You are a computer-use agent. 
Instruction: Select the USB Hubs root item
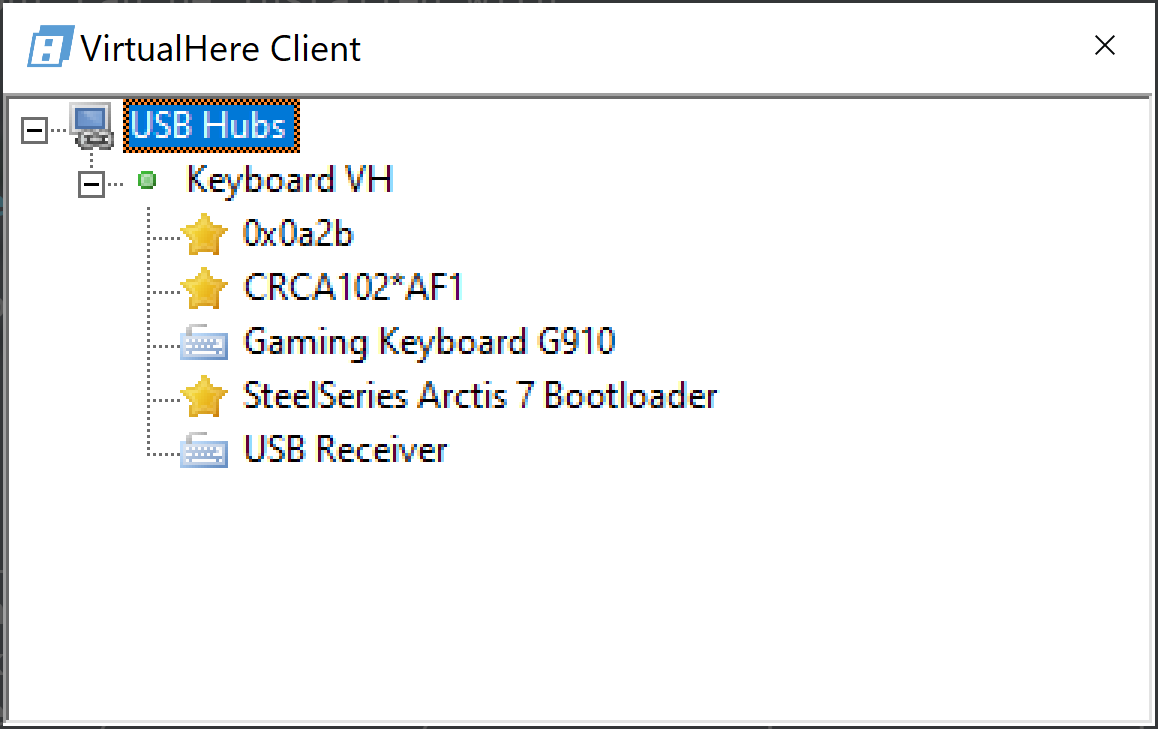[x=209, y=126]
